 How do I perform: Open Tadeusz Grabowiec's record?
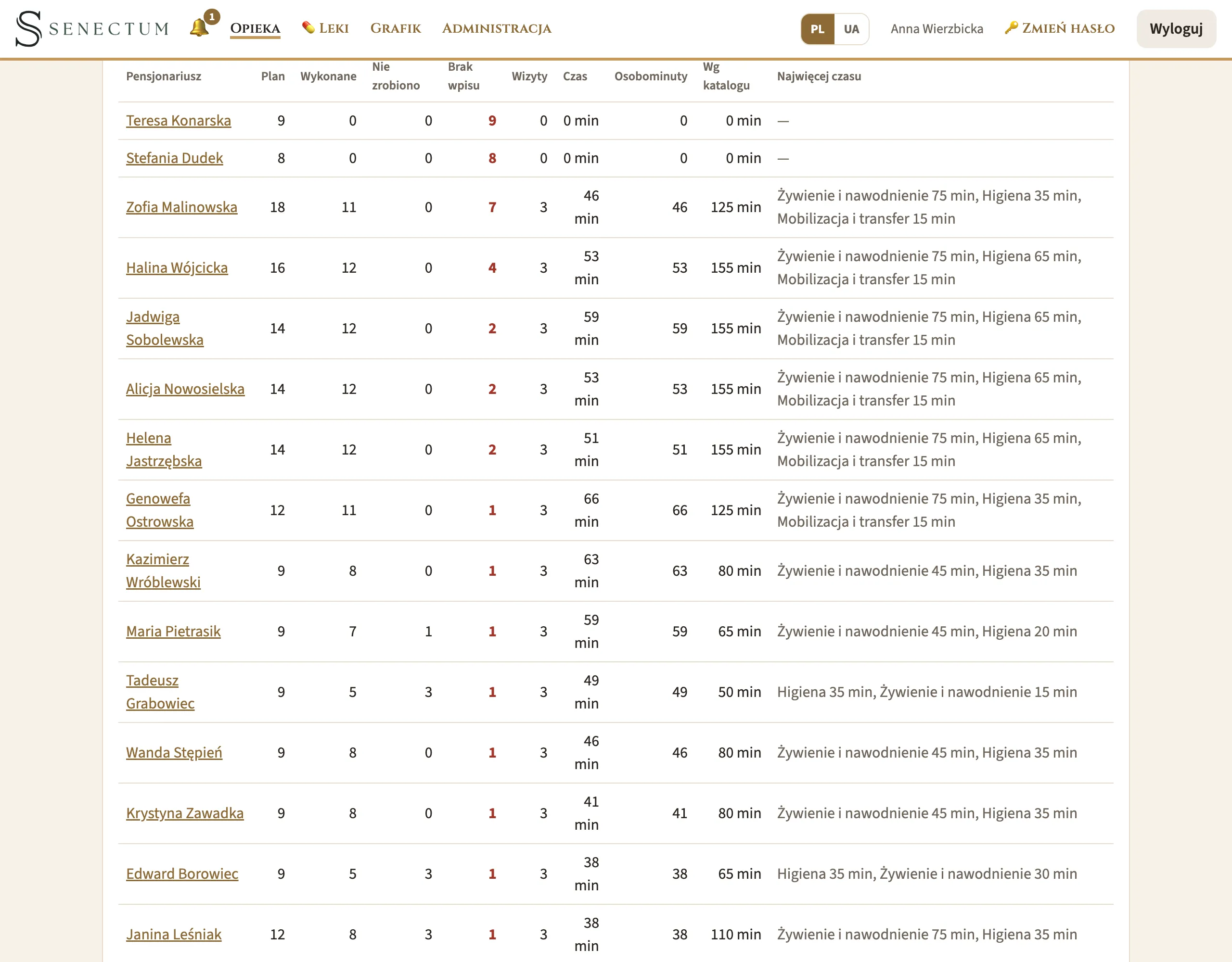[160, 692]
